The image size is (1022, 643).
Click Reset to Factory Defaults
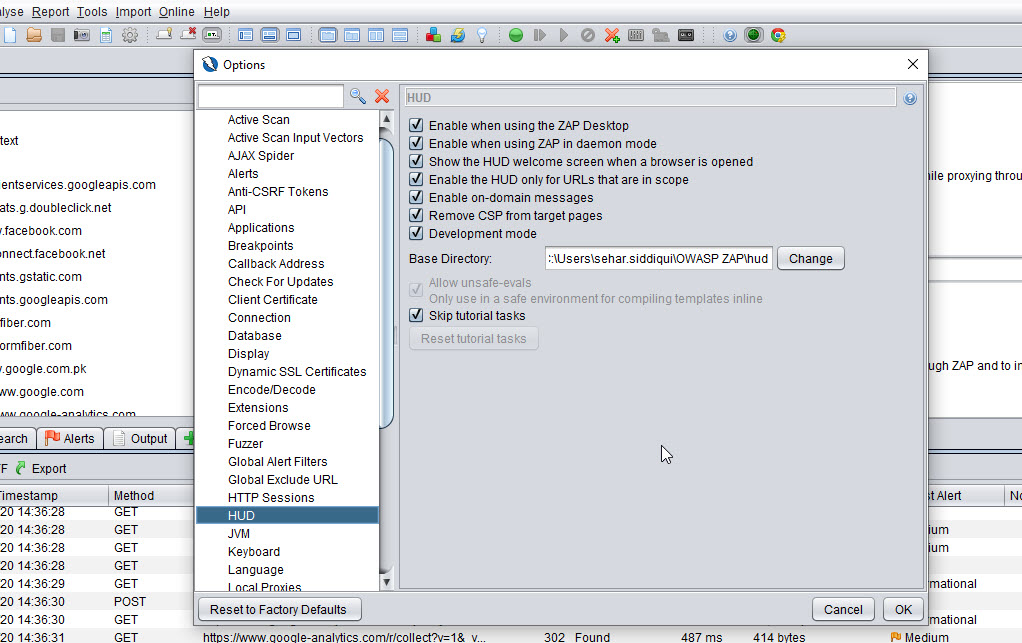(x=279, y=609)
